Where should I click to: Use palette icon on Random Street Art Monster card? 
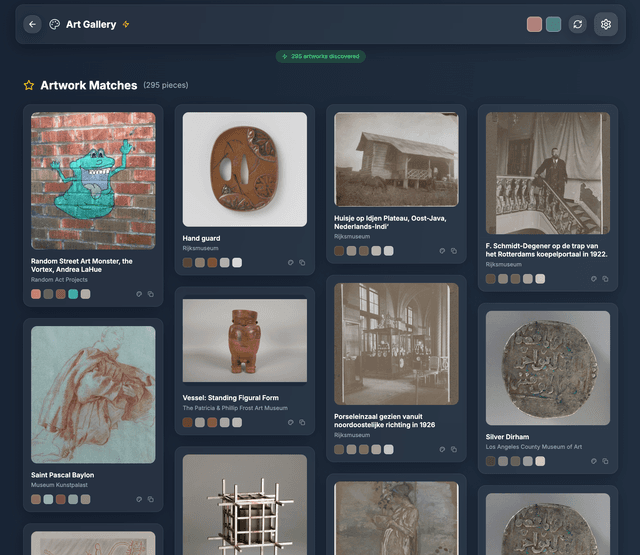pyautogui.click(x=139, y=294)
